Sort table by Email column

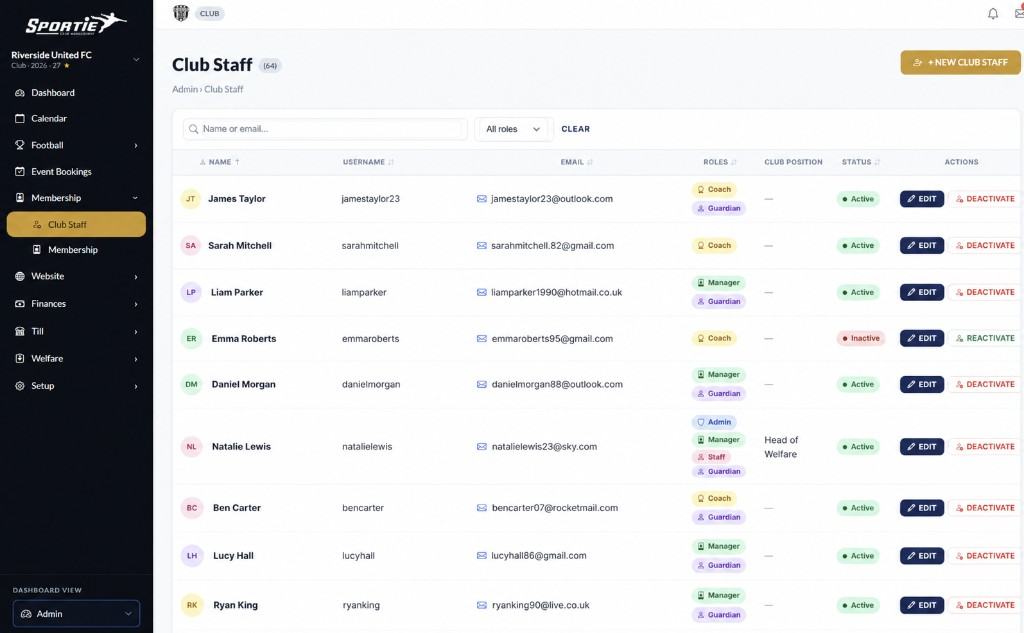tap(577, 162)
